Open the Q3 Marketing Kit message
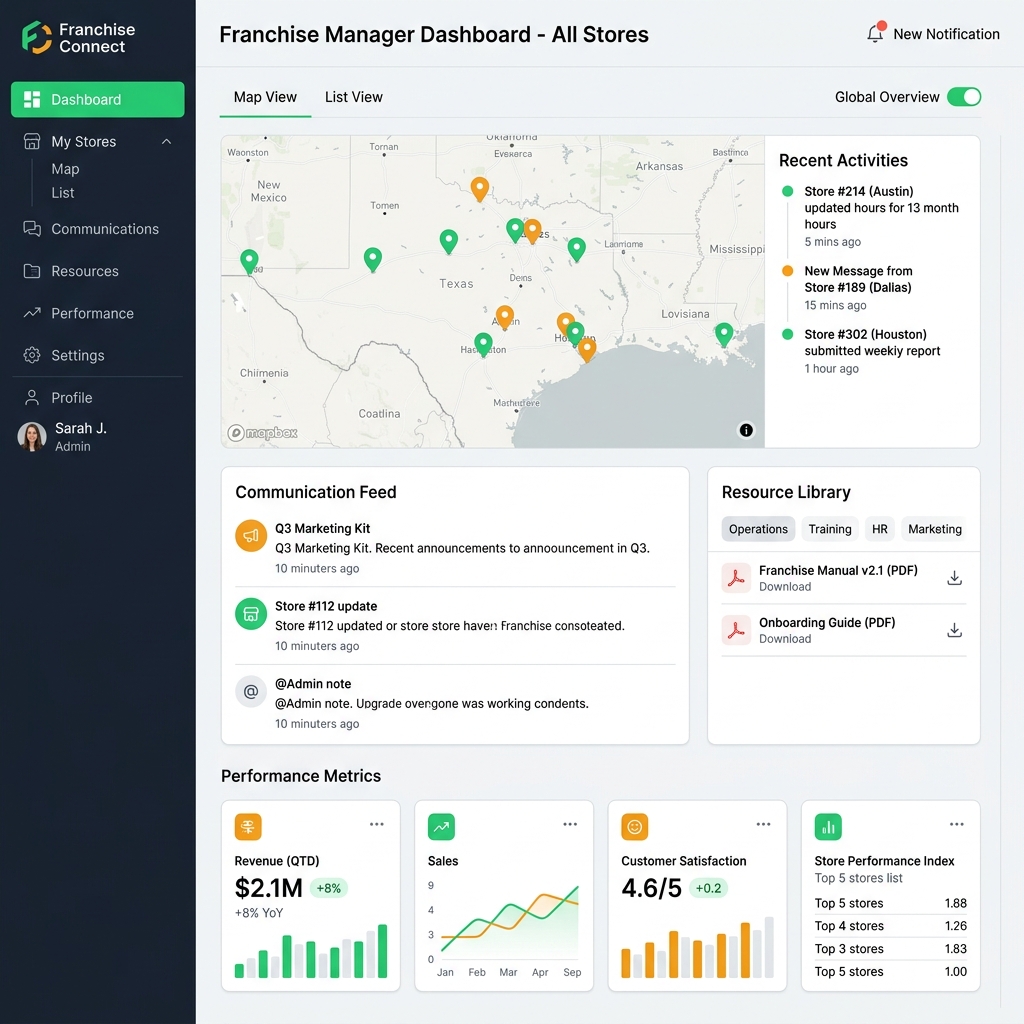 [x=455, y=548]
